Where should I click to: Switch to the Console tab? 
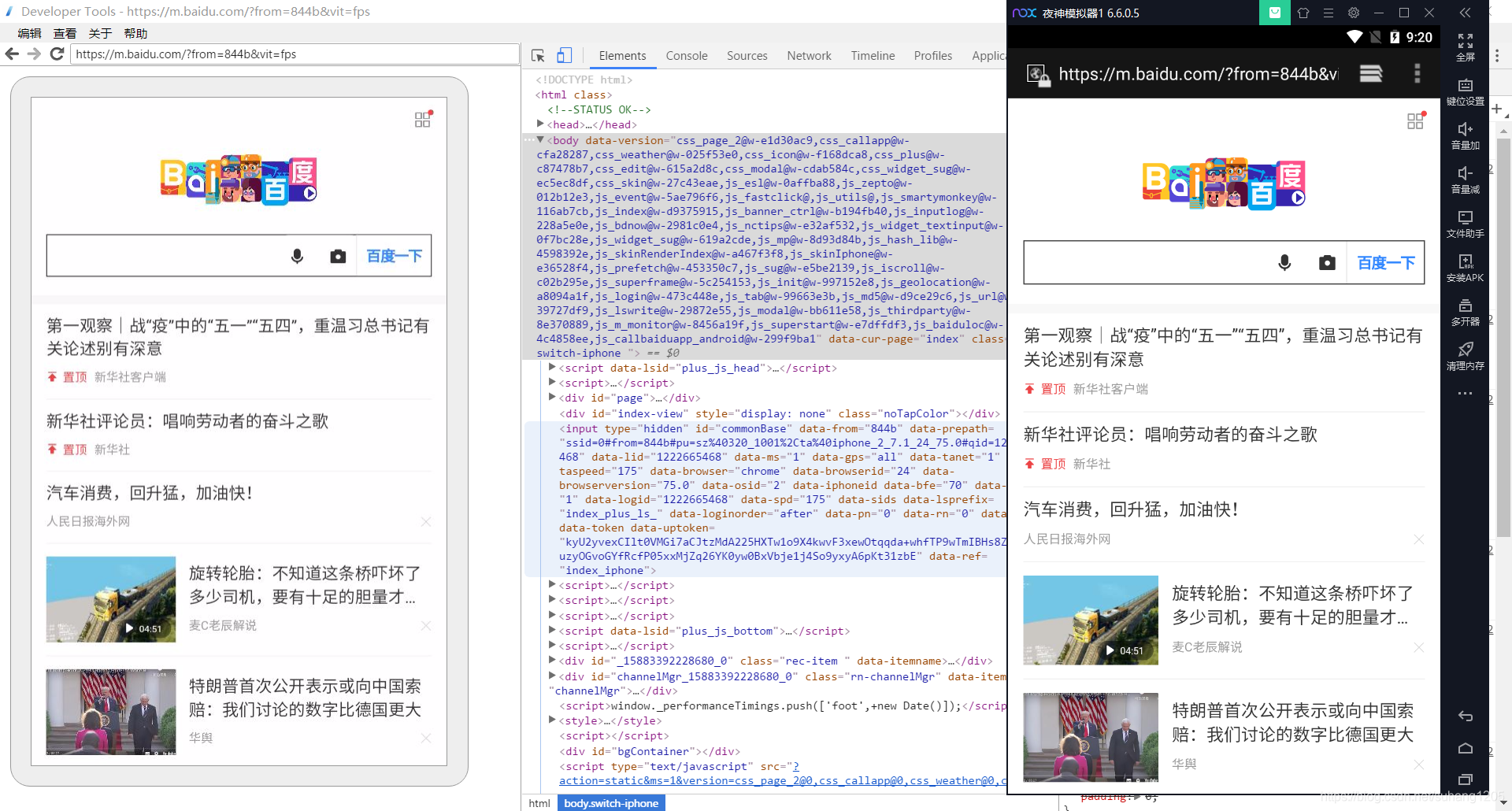tap(687, 56)
